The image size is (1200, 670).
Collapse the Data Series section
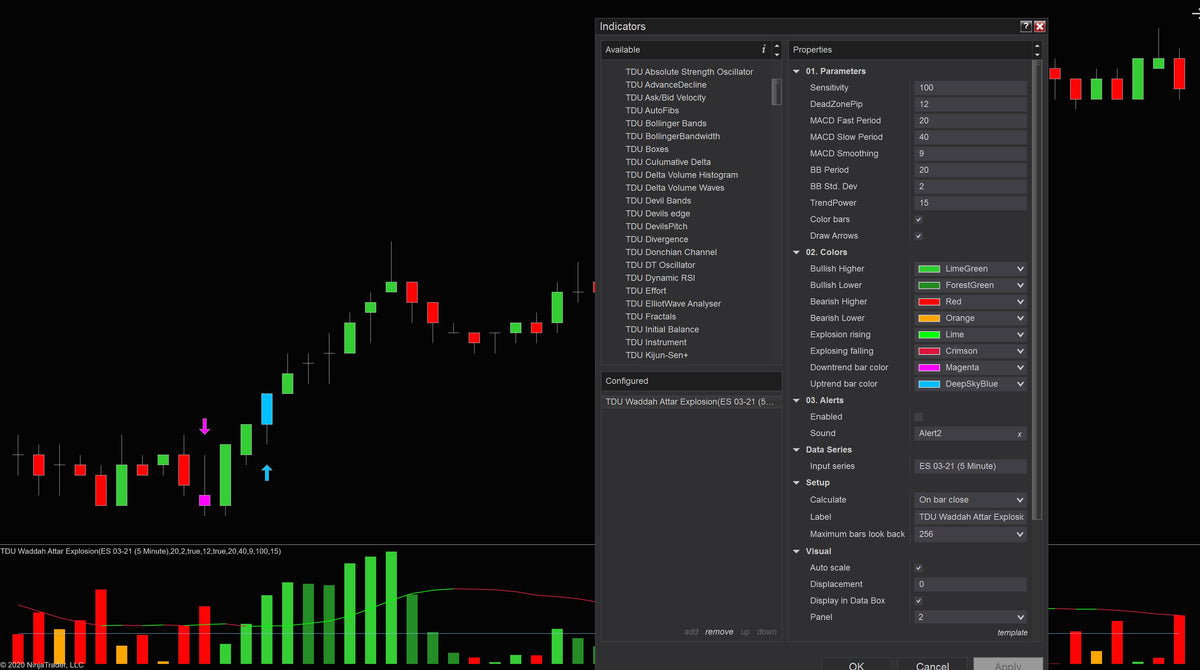click(797, 450)
